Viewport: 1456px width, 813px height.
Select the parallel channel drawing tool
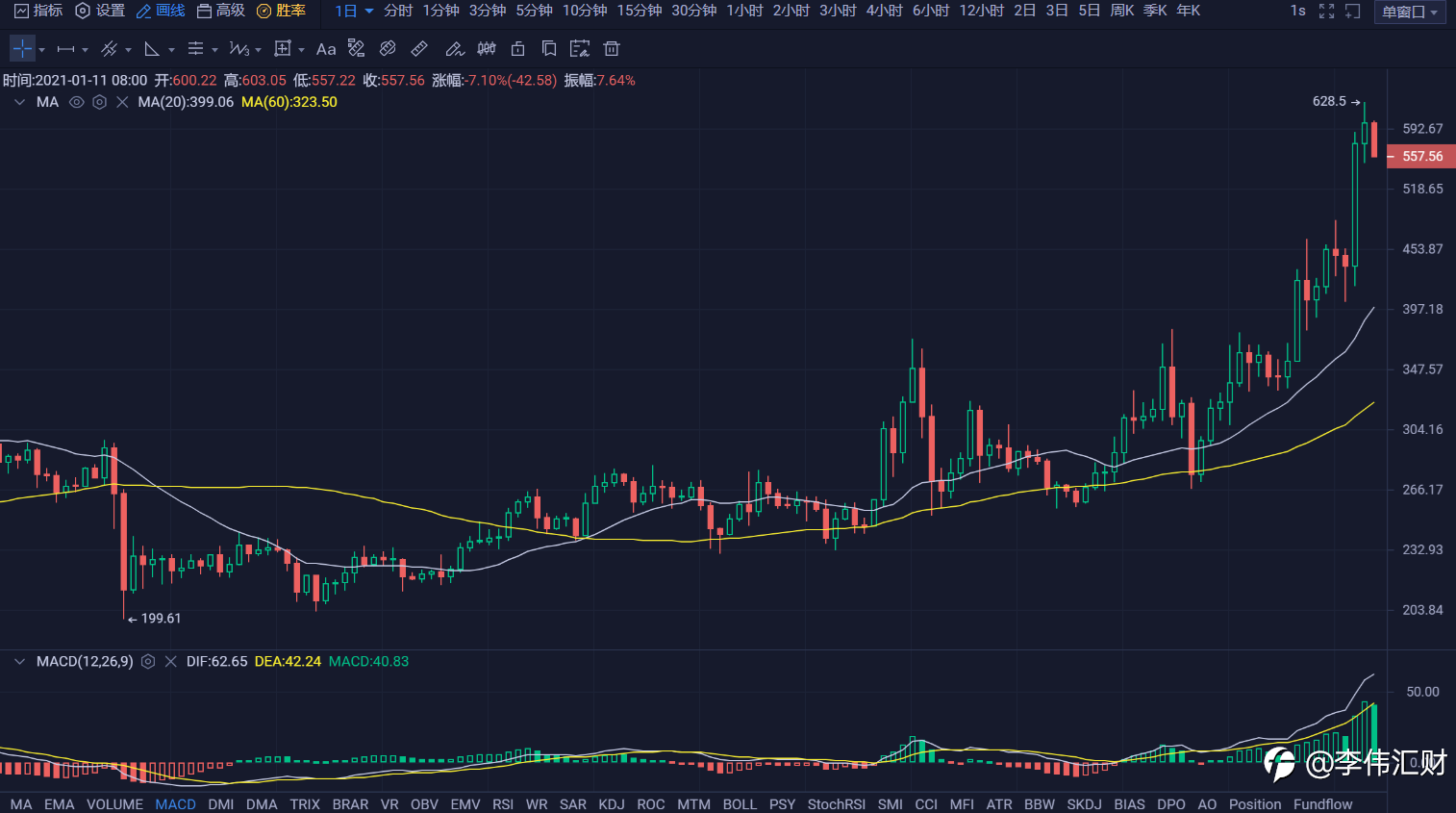110,49
